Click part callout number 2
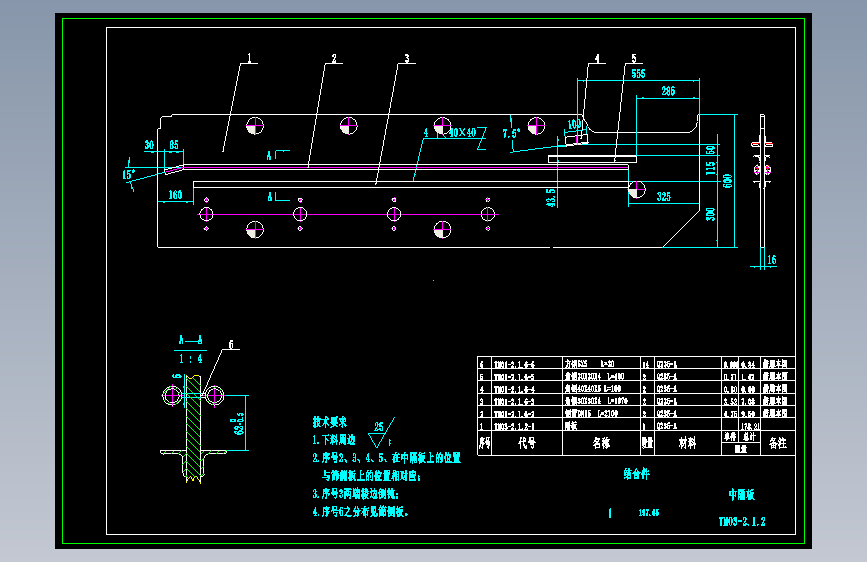The width and height of the screenshot is (867, 562). click(x=333, y=58)
